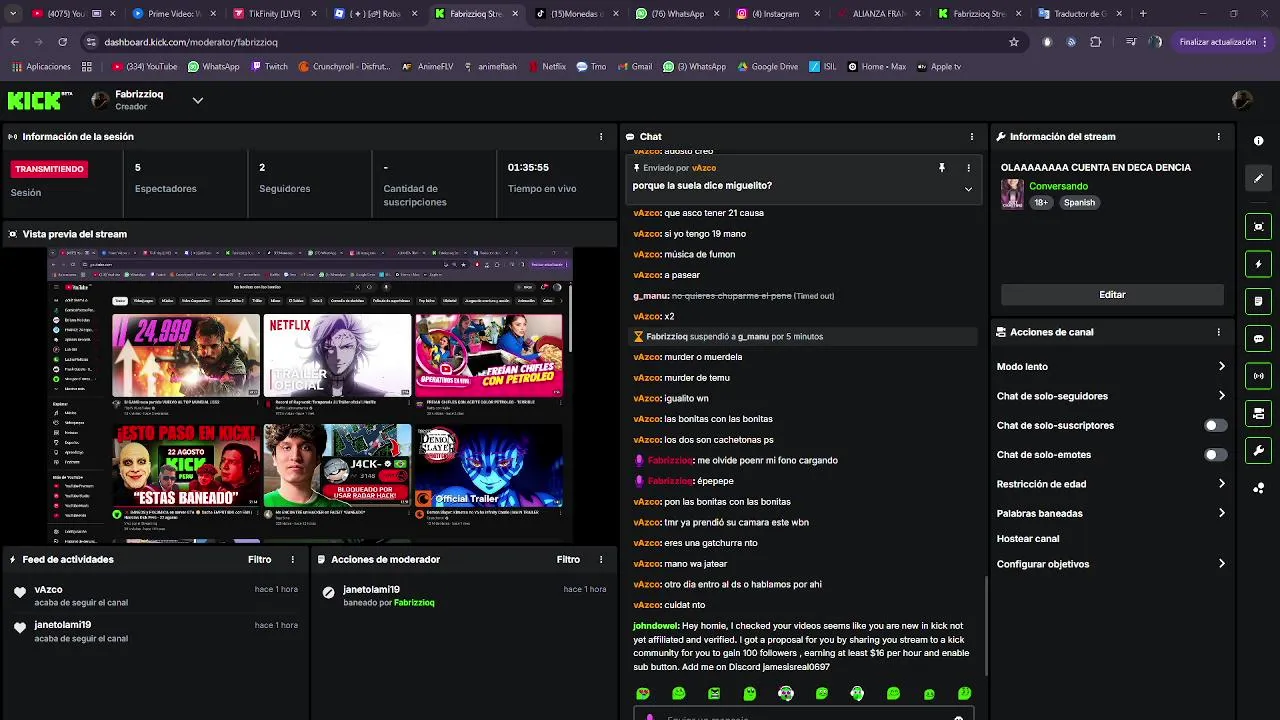
Task: Open the info icon in right sidebar
Action: click(x=1258, y=141)
